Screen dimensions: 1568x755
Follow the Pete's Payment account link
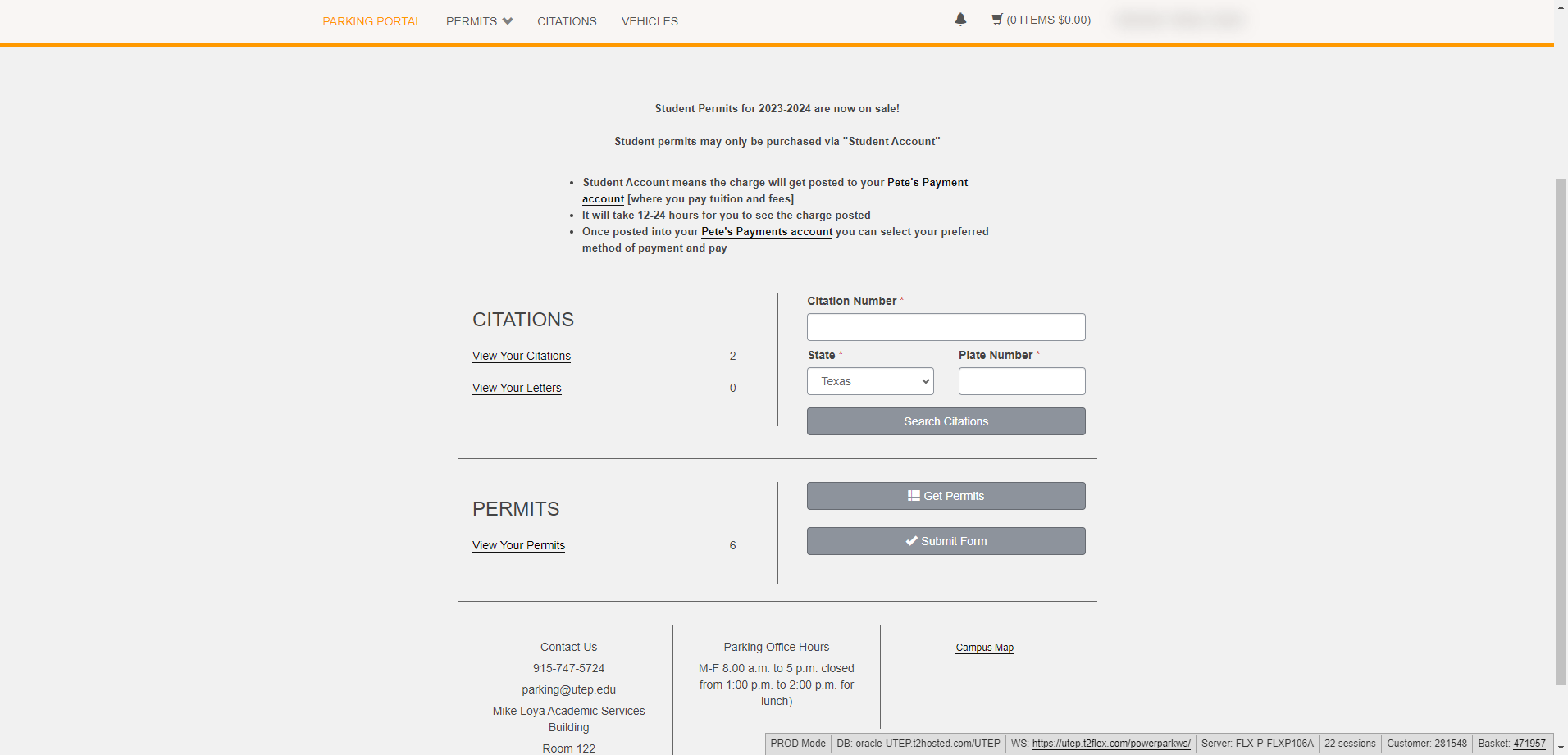tap(928, 182)
